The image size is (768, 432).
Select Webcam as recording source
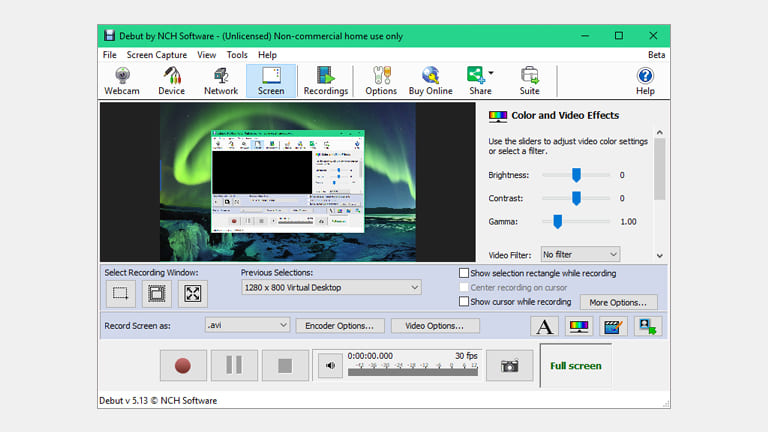click(x=122, y=81)
